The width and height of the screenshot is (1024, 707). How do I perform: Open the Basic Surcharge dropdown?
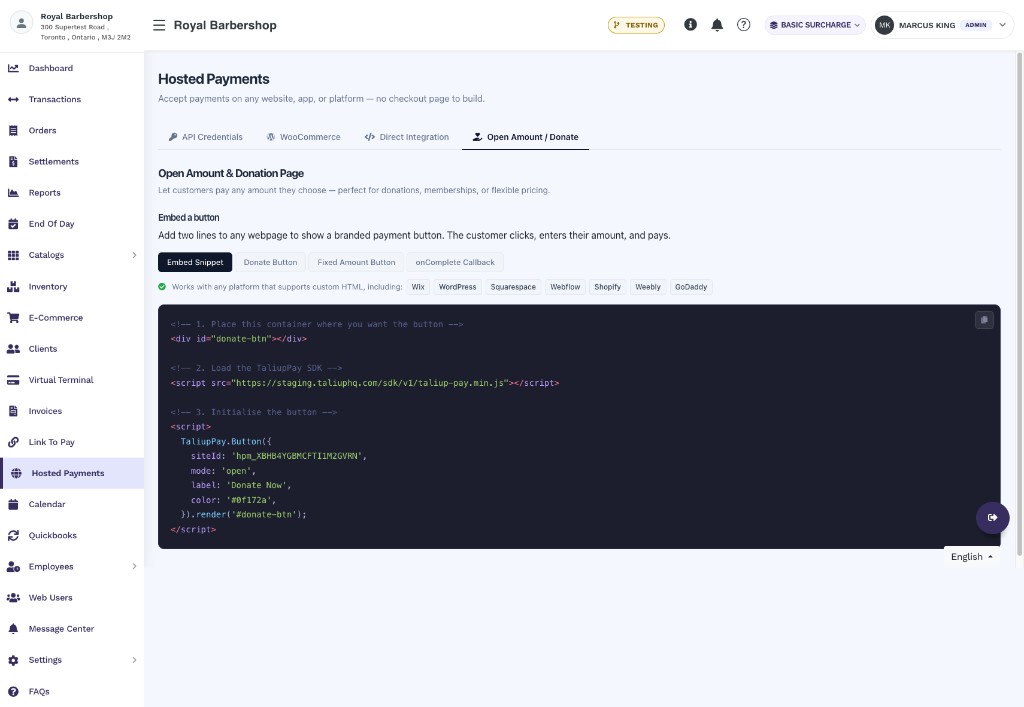tap(815, 25)
